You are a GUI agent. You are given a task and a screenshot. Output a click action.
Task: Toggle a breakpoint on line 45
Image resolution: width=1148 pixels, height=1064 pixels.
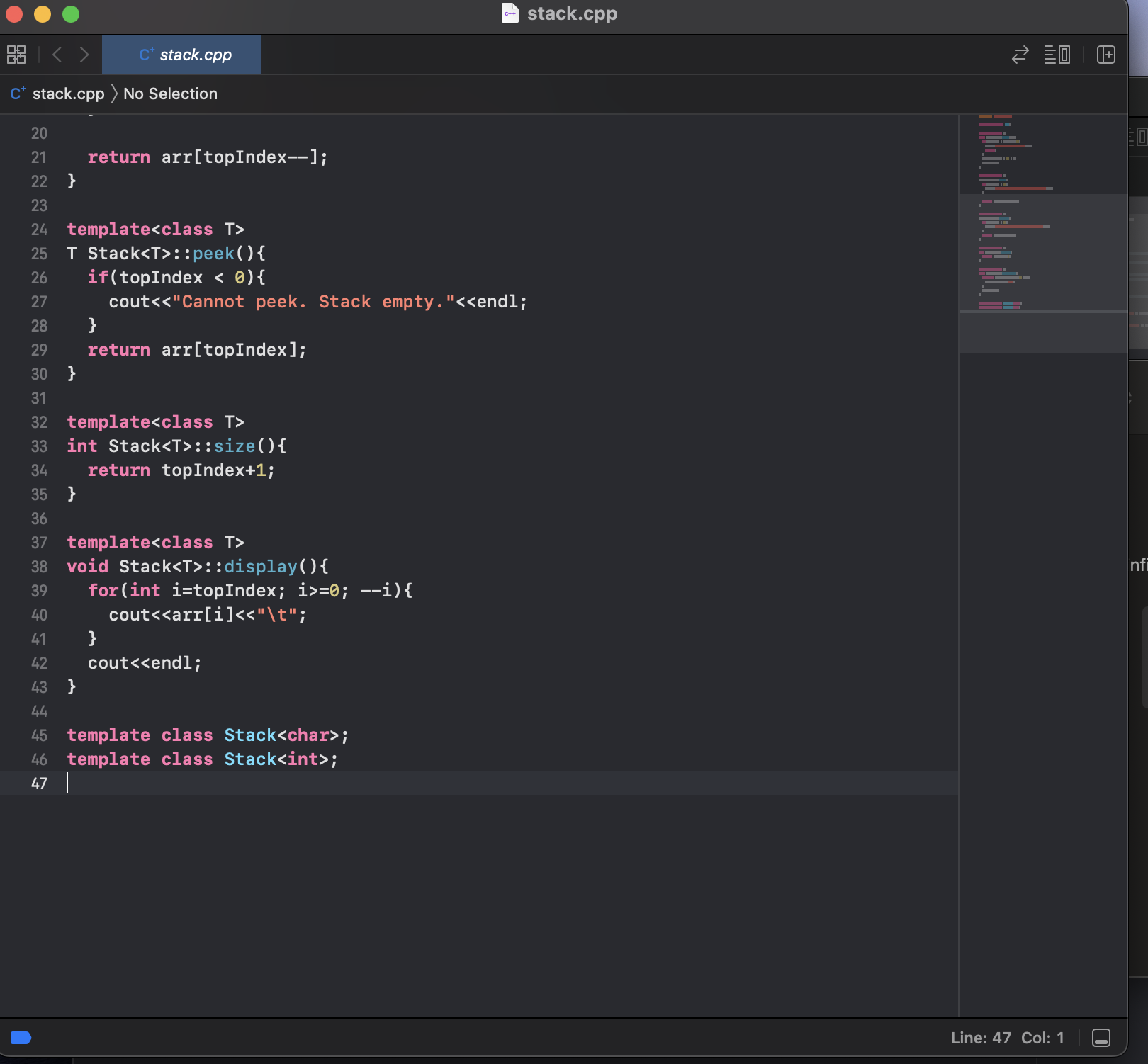pyautogui.click(x=39, y=735)
